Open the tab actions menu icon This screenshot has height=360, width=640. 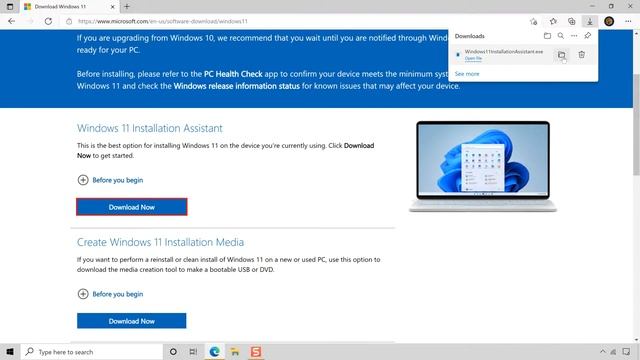(10, 7)
